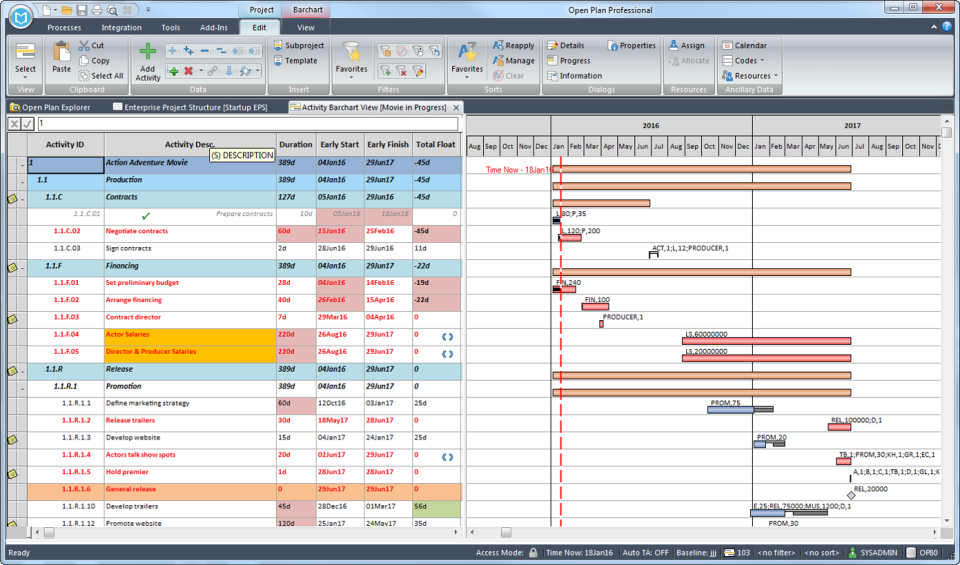Click the orange Actor Salaries cell
Image resolution: width=960 pixels, height=565 pixels.
click(189, 335)
